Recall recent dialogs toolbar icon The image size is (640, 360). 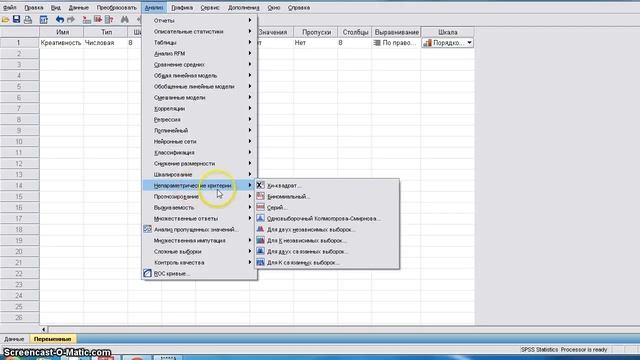tap(44, 20)
